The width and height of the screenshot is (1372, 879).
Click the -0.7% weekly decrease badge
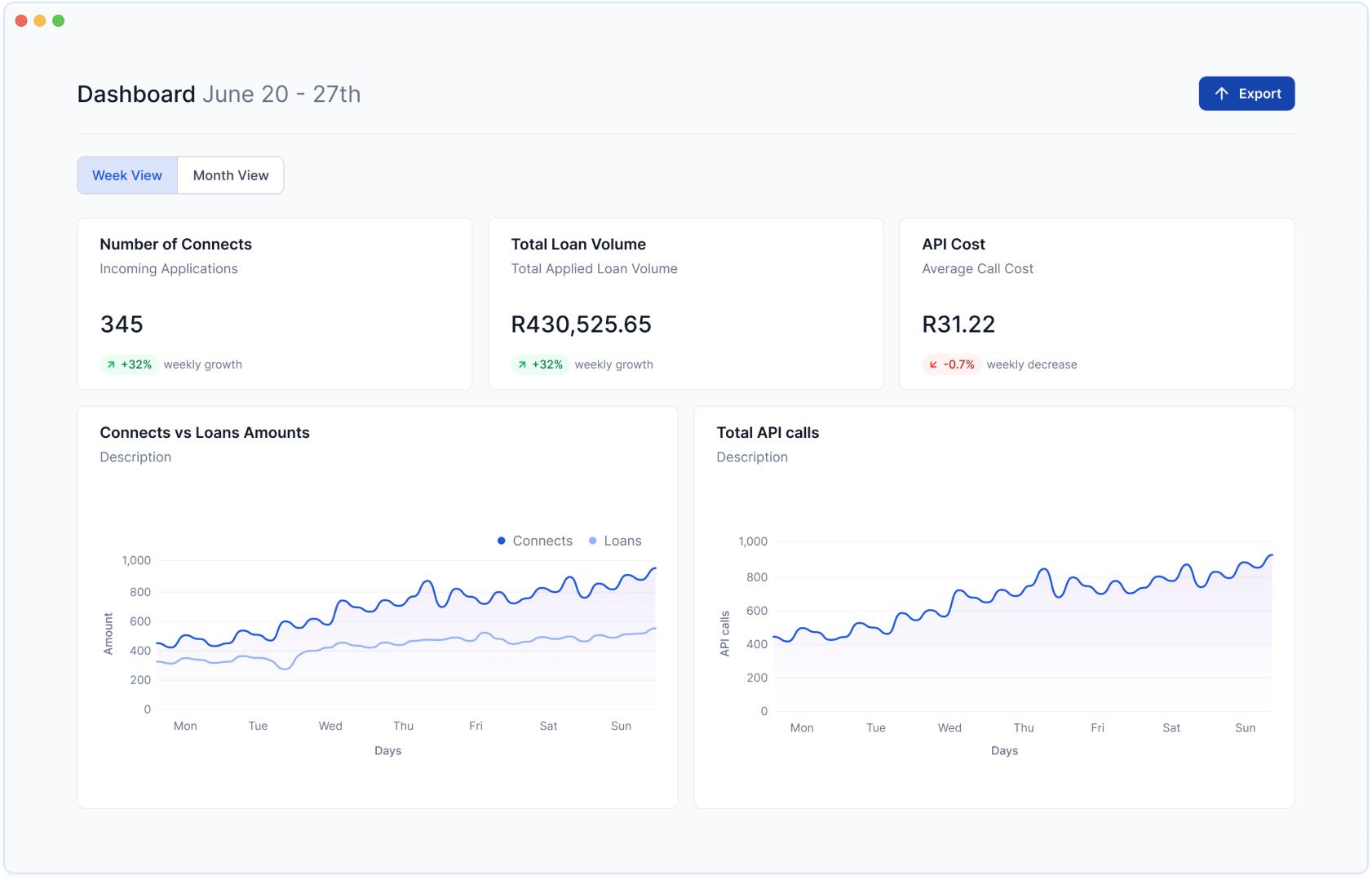(952, 364)
